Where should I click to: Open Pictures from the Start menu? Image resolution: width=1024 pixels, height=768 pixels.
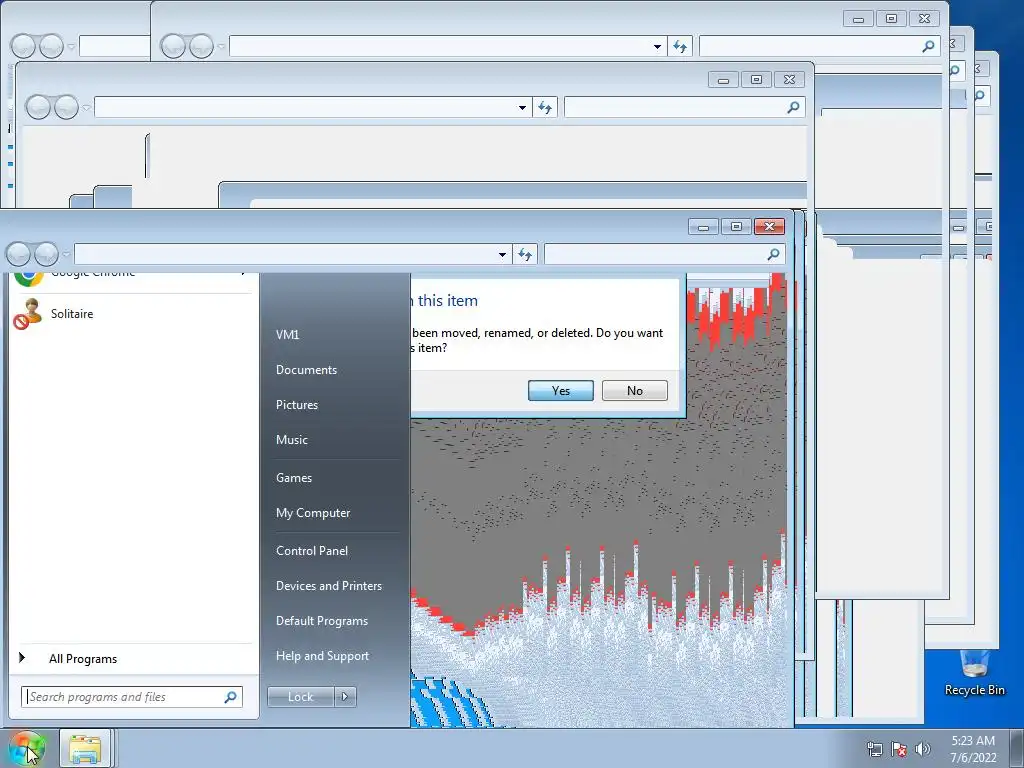click(296, 405)
